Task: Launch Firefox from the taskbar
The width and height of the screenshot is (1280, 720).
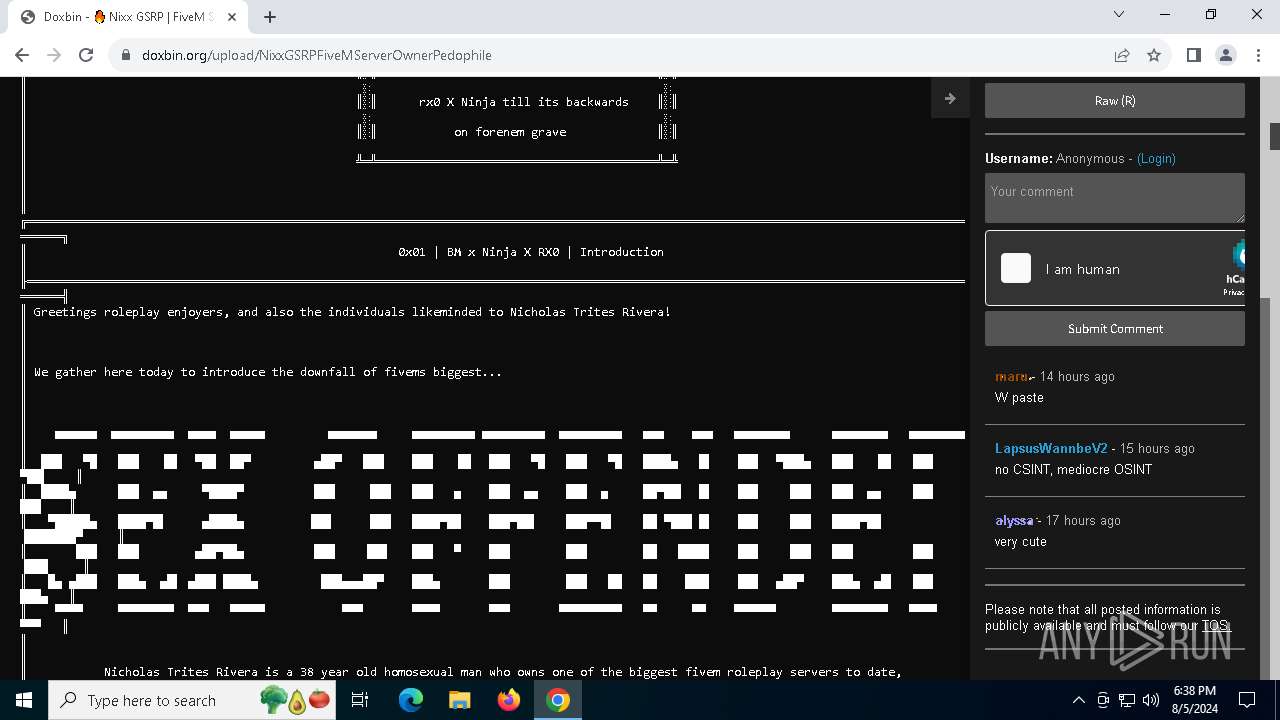Action: coord(508,700)
